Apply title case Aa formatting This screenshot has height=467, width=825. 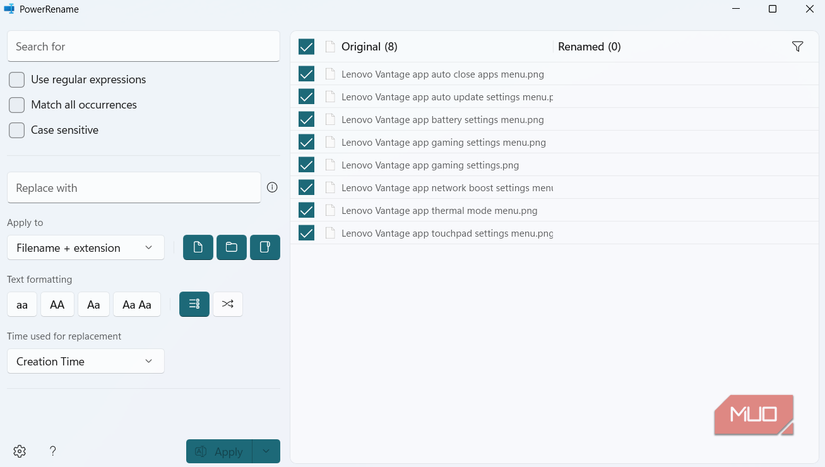pos(94,304)
